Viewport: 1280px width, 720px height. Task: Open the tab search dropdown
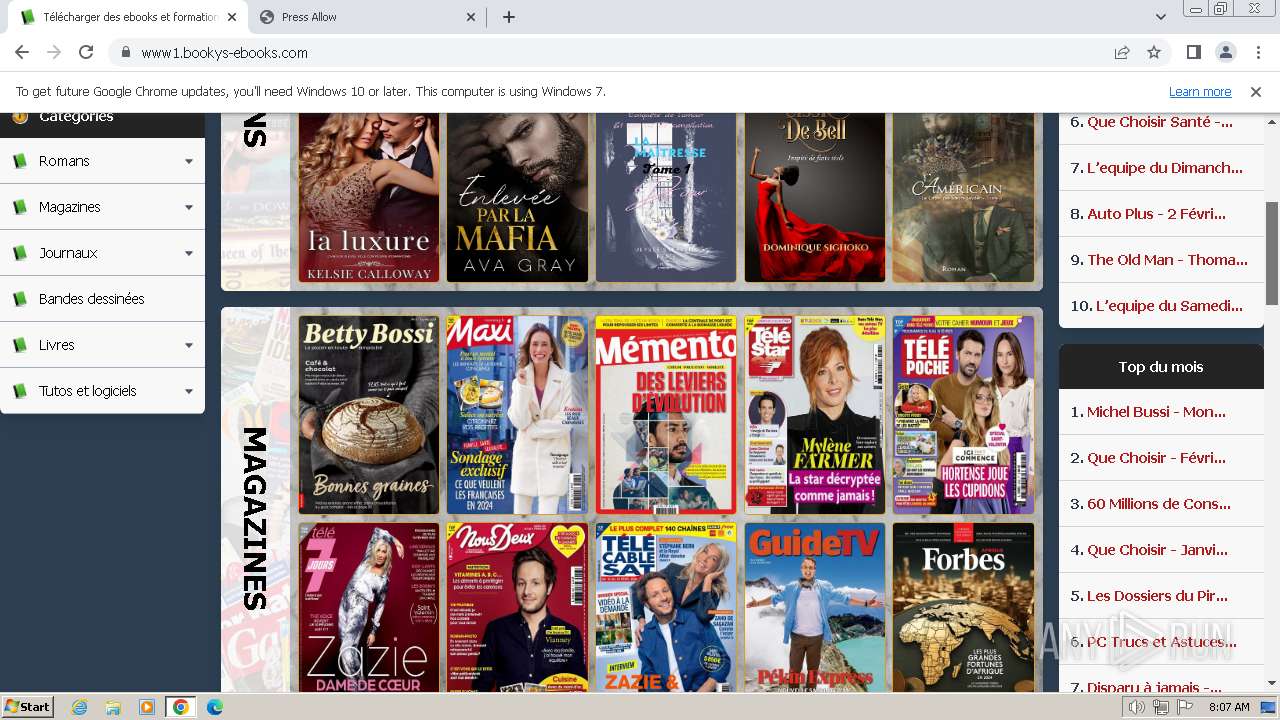point(1160,17)
